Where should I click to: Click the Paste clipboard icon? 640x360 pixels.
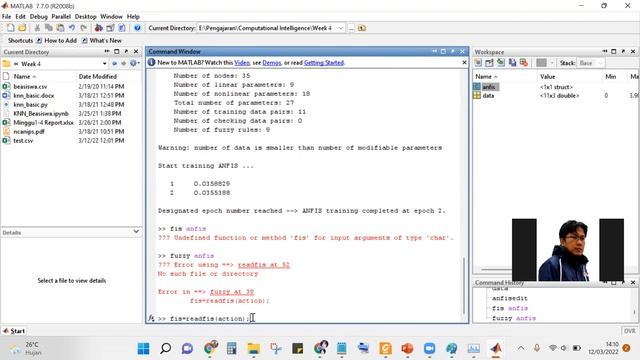60,28
